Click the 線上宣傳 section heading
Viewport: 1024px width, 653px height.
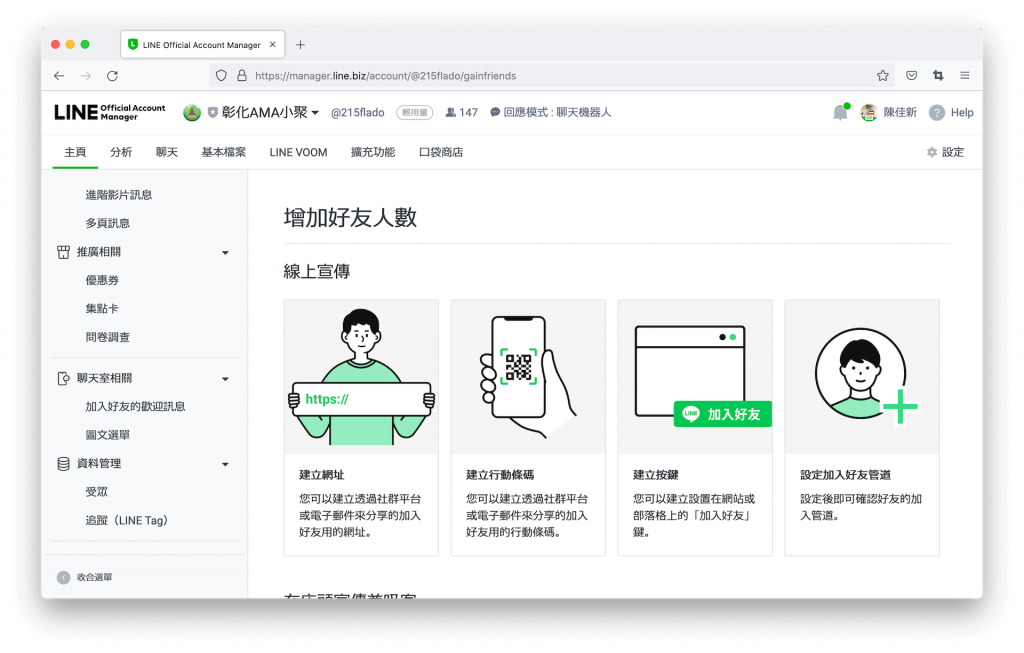coord(317,271)
